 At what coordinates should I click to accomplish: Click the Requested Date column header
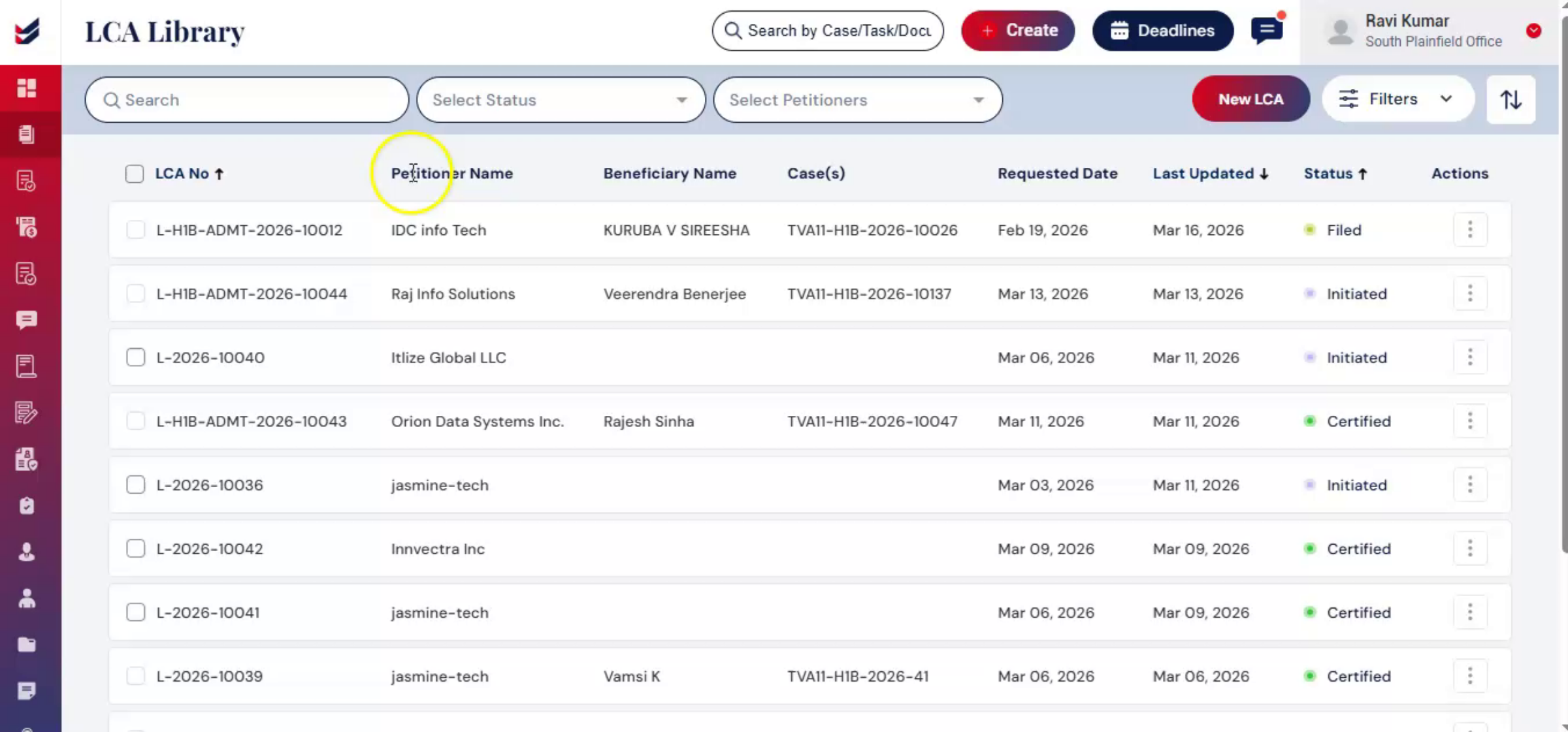1057,174
